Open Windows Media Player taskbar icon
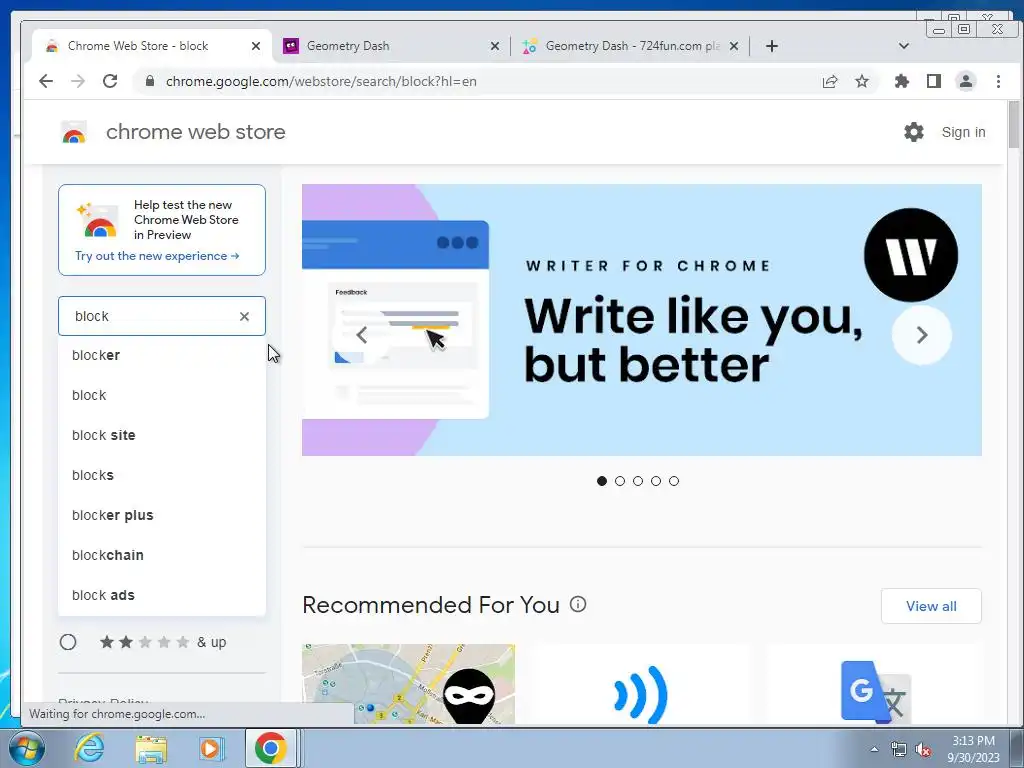This screenshot has height=768, width=1024. (211, 748)
